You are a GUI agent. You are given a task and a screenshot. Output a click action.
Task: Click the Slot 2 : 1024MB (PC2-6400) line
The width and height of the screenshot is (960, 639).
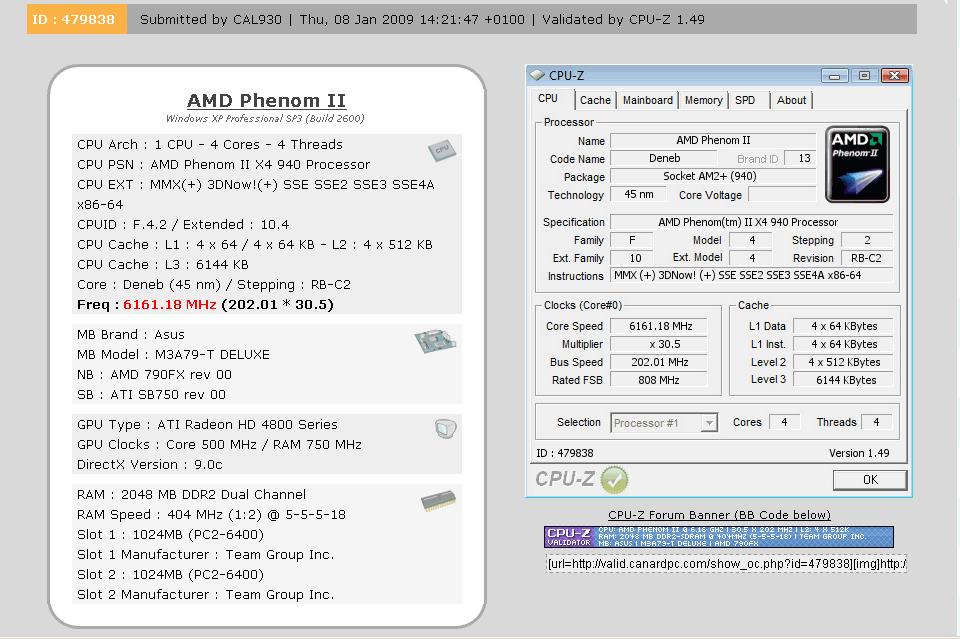click(170, 575)
